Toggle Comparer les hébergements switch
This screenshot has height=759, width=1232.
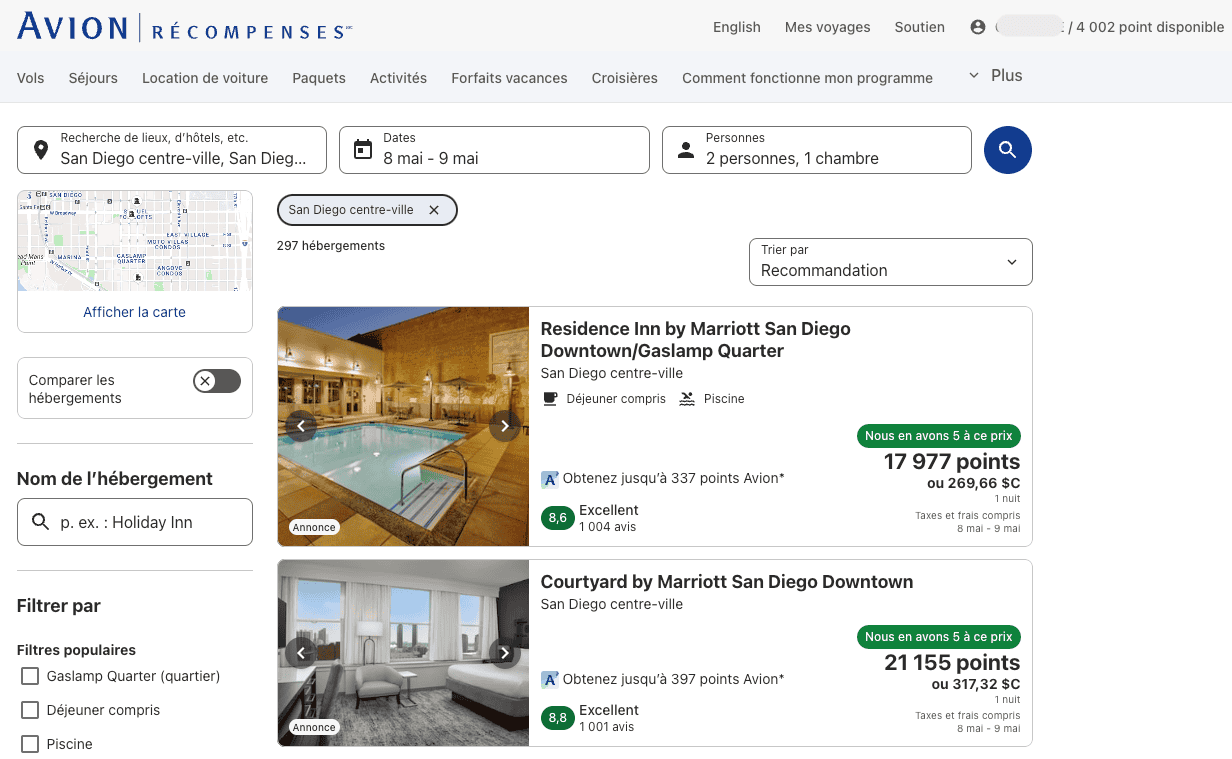217,381
